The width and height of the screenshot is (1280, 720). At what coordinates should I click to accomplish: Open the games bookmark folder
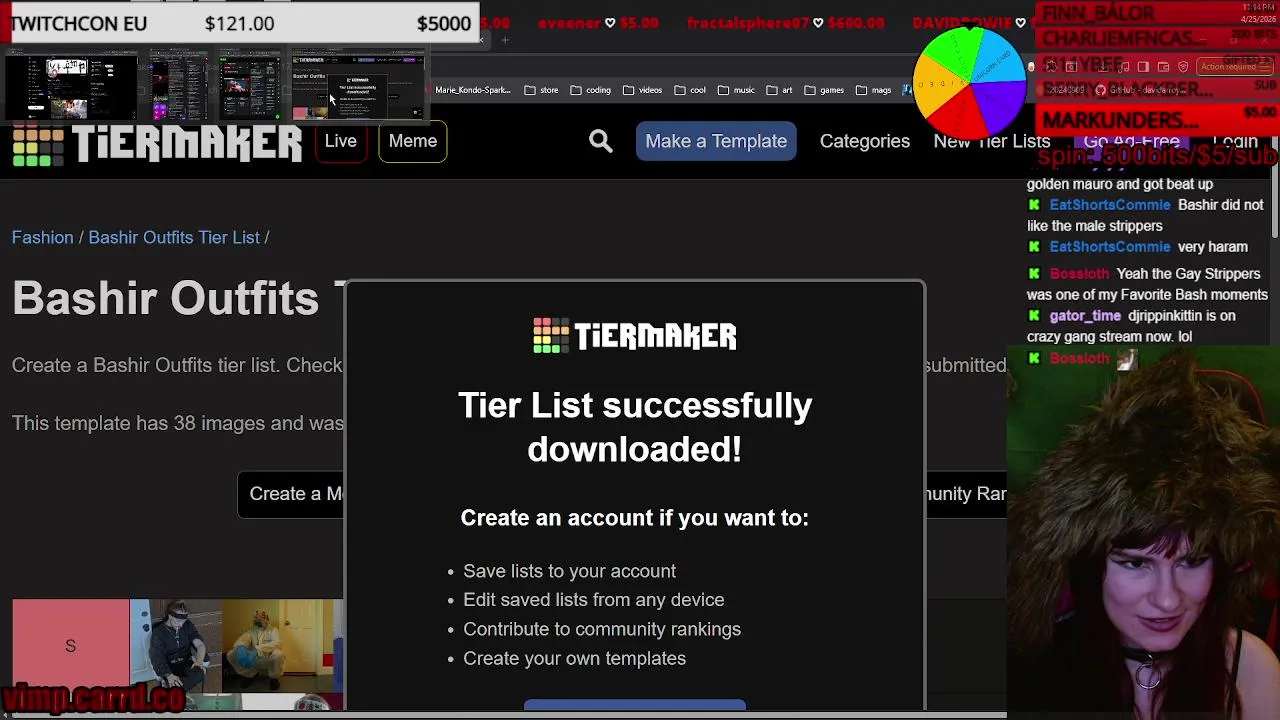(x=824, y=90)
